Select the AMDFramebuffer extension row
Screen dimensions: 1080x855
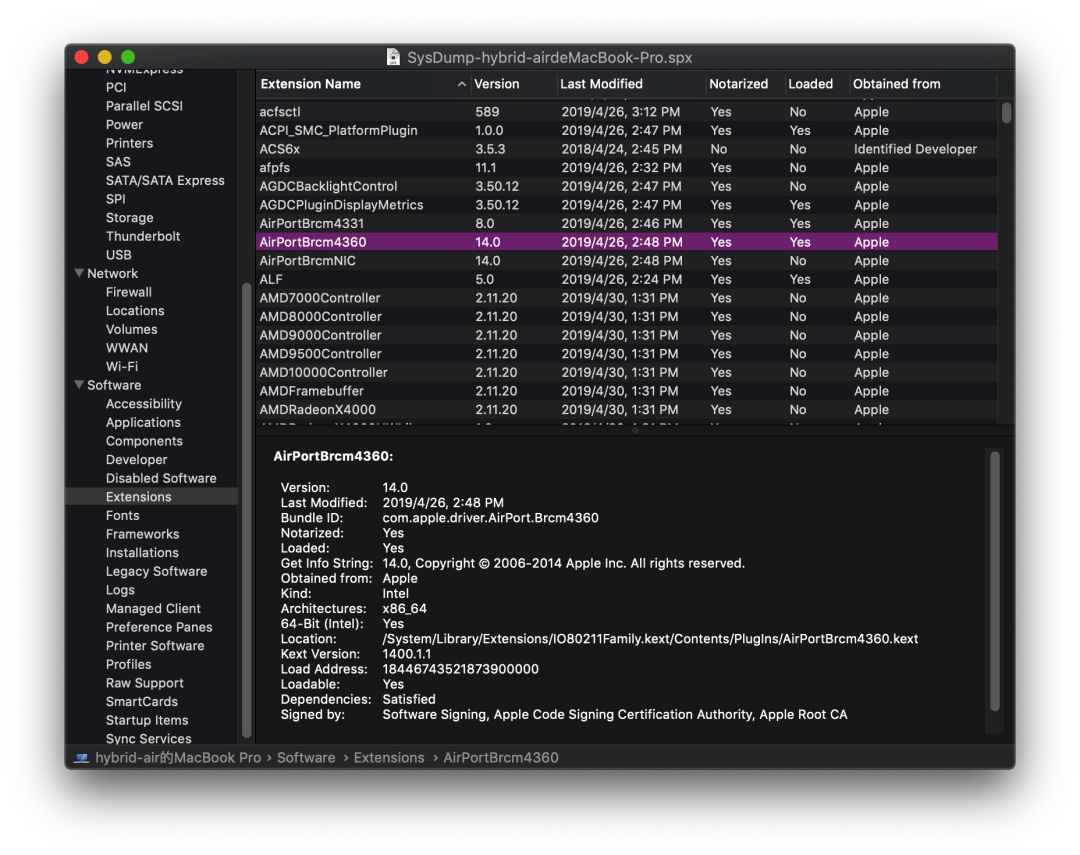627,391
